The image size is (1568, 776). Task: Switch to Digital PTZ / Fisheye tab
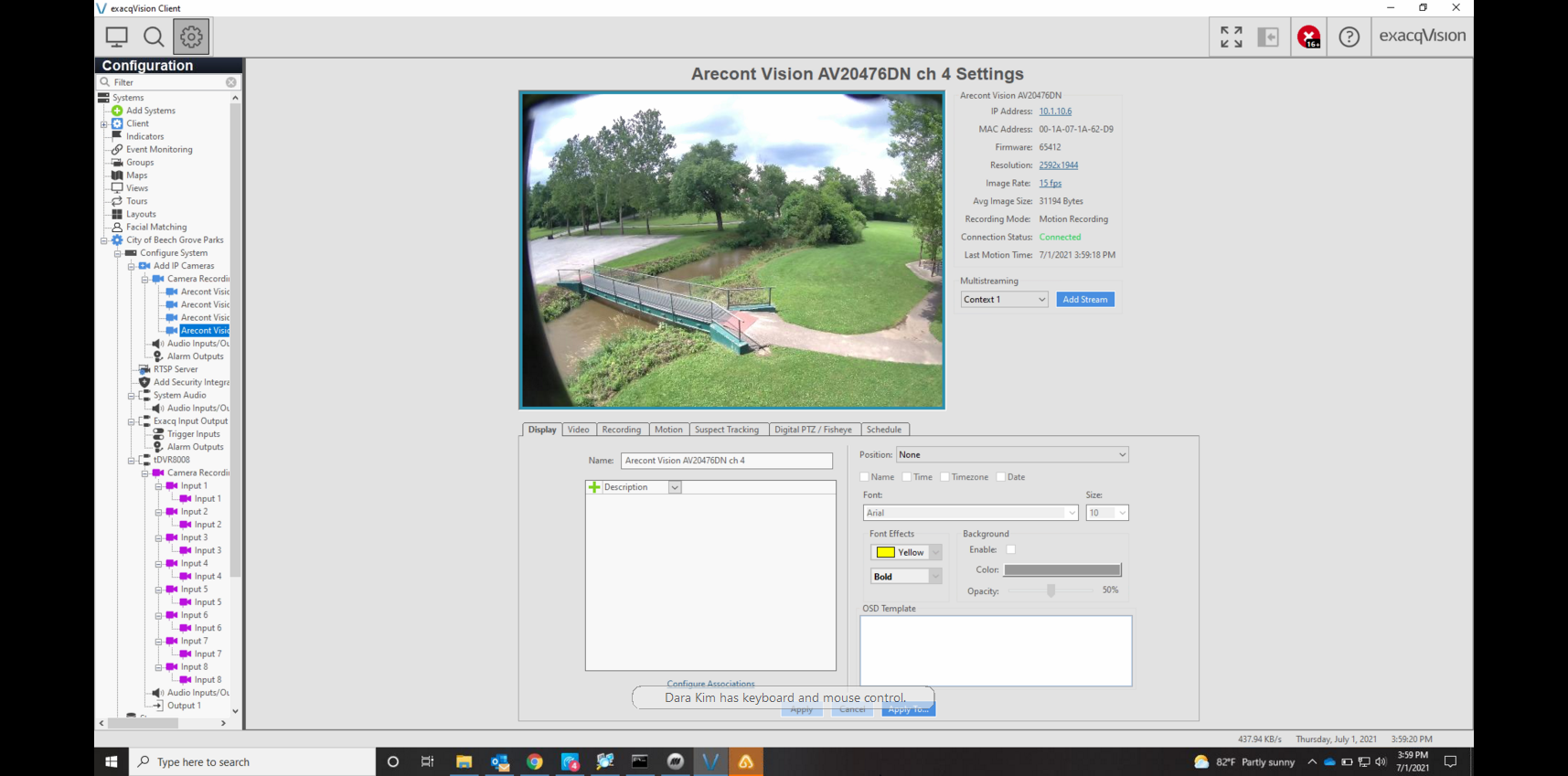(813, 430)
